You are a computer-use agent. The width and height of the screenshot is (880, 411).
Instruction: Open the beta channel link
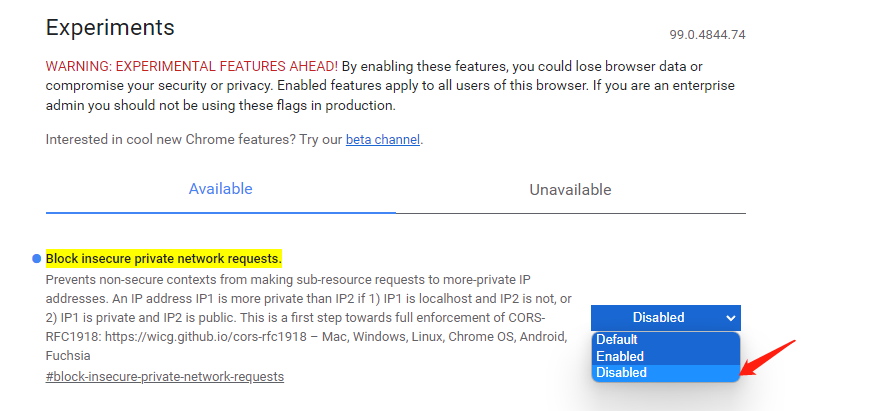(x=383, y=139)
